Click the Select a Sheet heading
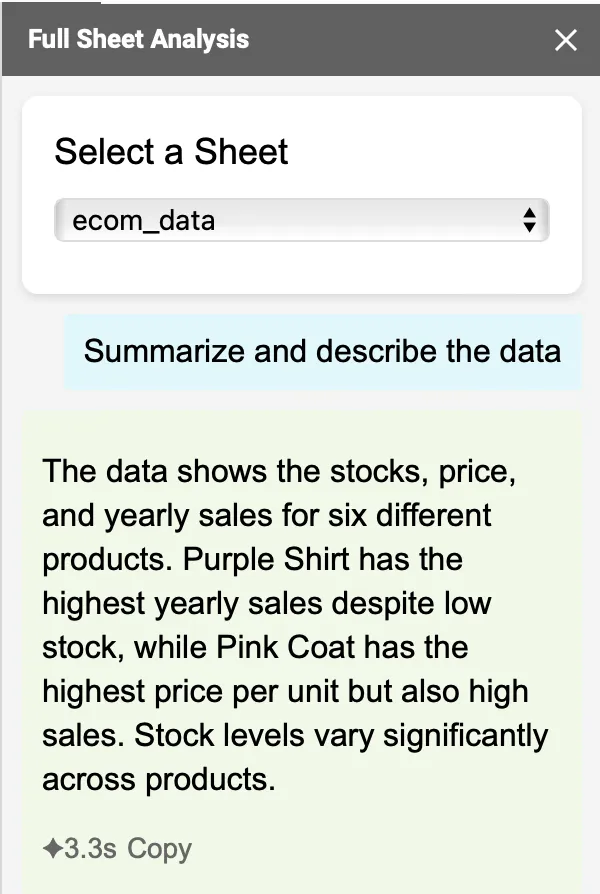The width and height of the screenshot is (600, 894). 172,152
